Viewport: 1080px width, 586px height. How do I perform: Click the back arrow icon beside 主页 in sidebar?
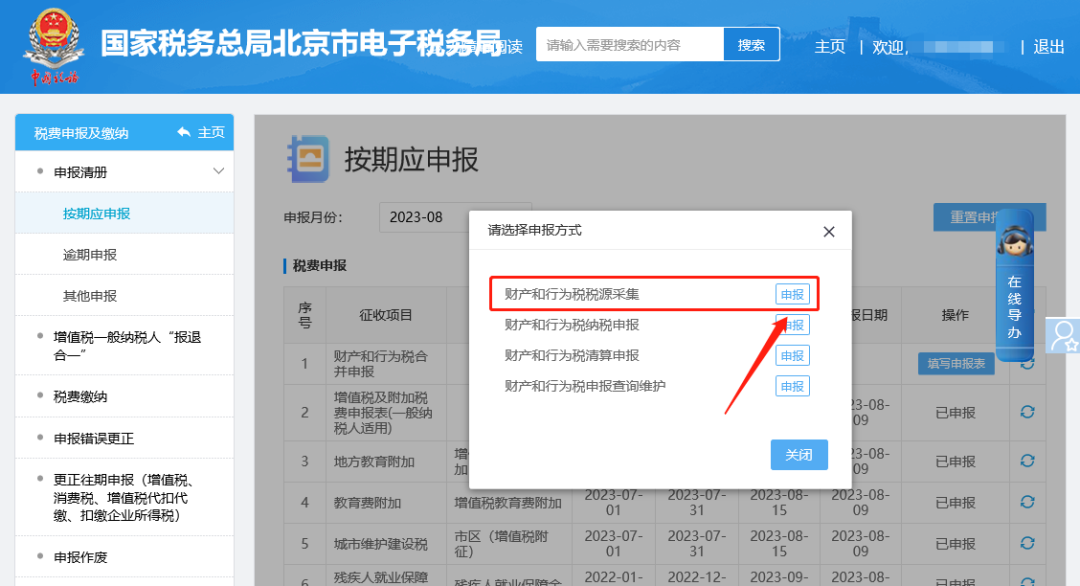pos(184,132)
